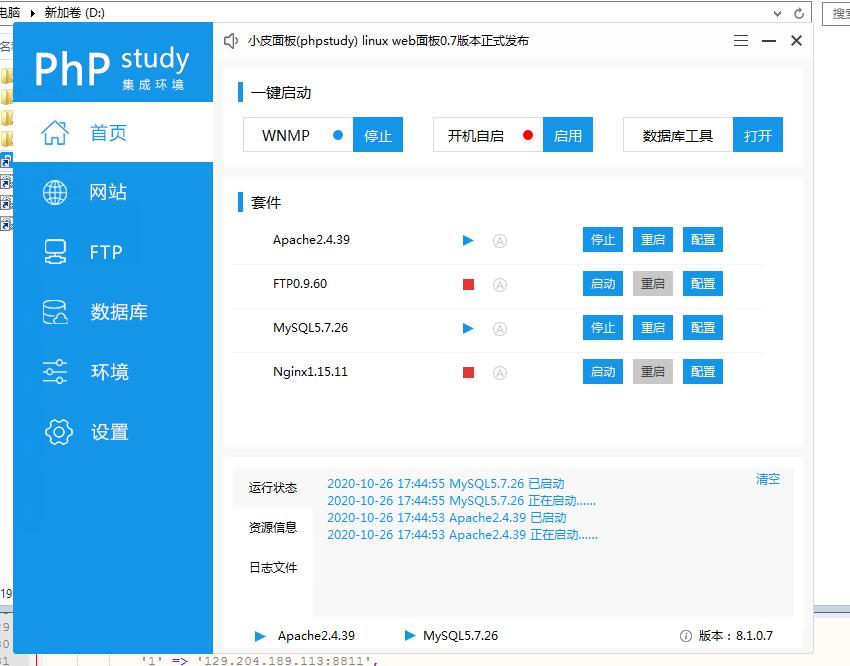The height and width of the screenshot is (666, 850).
Task: Open 配置 for MySQL5.7.26
Action: click(703, 328)
